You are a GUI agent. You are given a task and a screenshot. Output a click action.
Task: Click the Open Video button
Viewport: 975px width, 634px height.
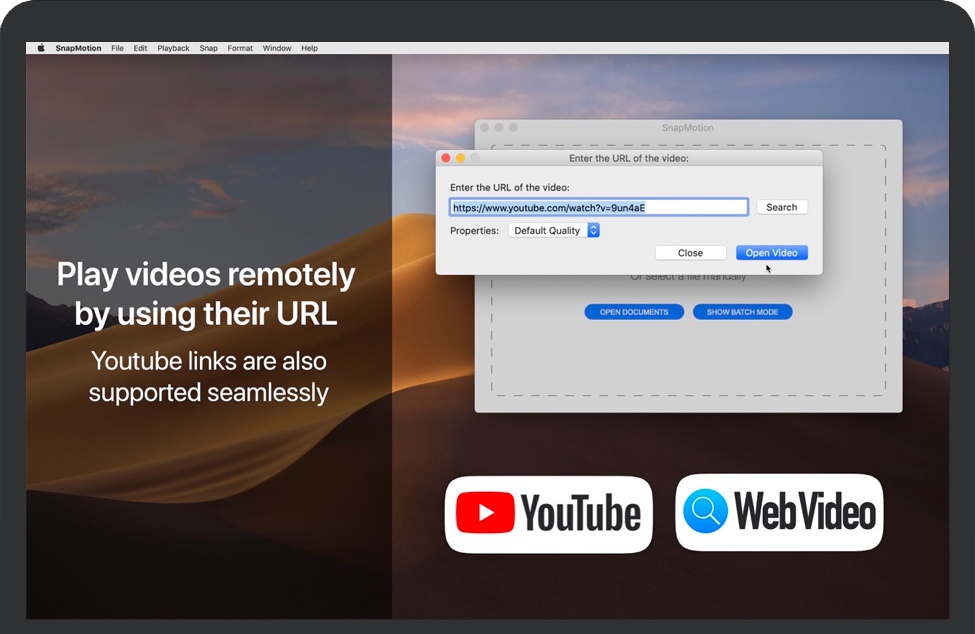pos(772,253)
